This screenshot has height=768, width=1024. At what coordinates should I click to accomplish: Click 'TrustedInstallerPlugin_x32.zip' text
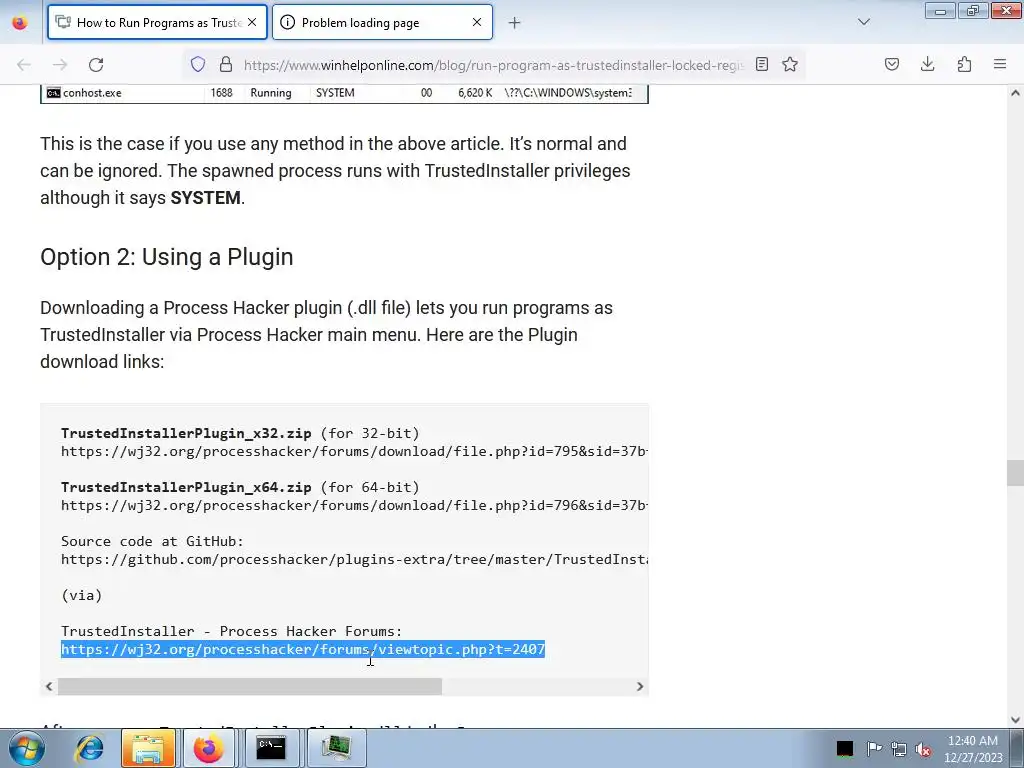(186, 434)
